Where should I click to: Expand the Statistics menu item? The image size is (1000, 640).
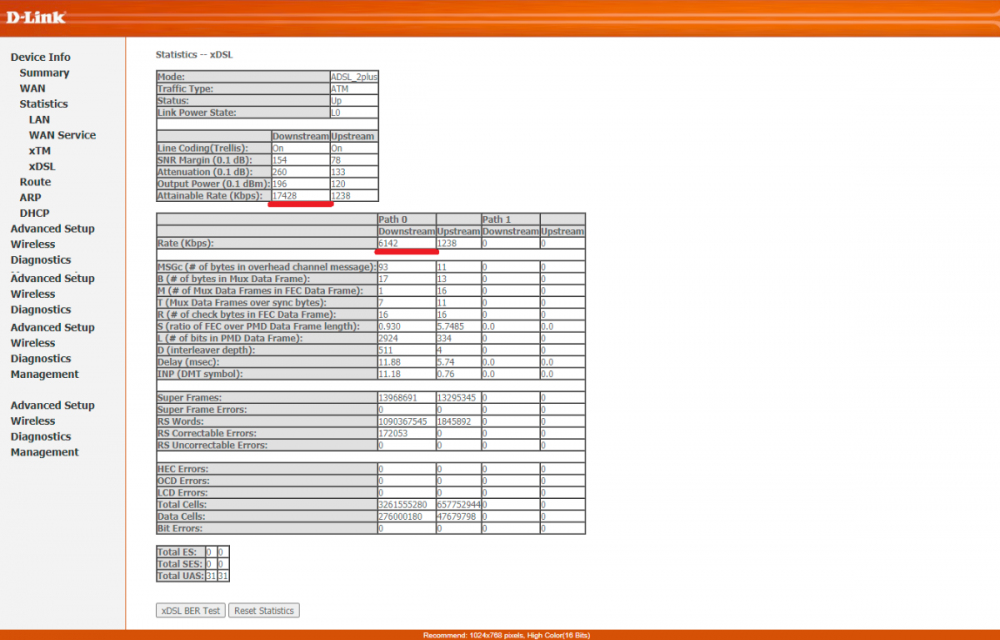click(x=44, y=104)
